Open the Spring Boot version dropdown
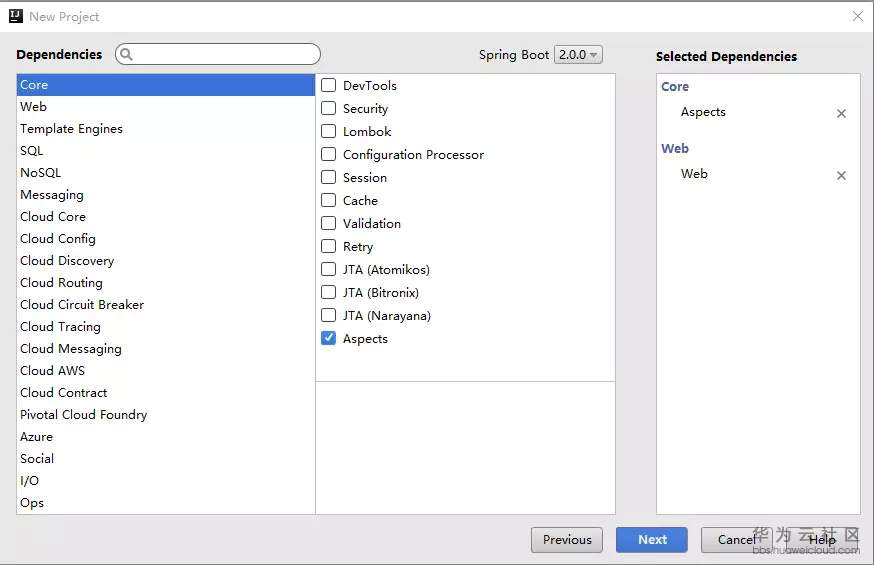Image resolution: width=874 pixels, height=565 pixels. pos(578,55)
